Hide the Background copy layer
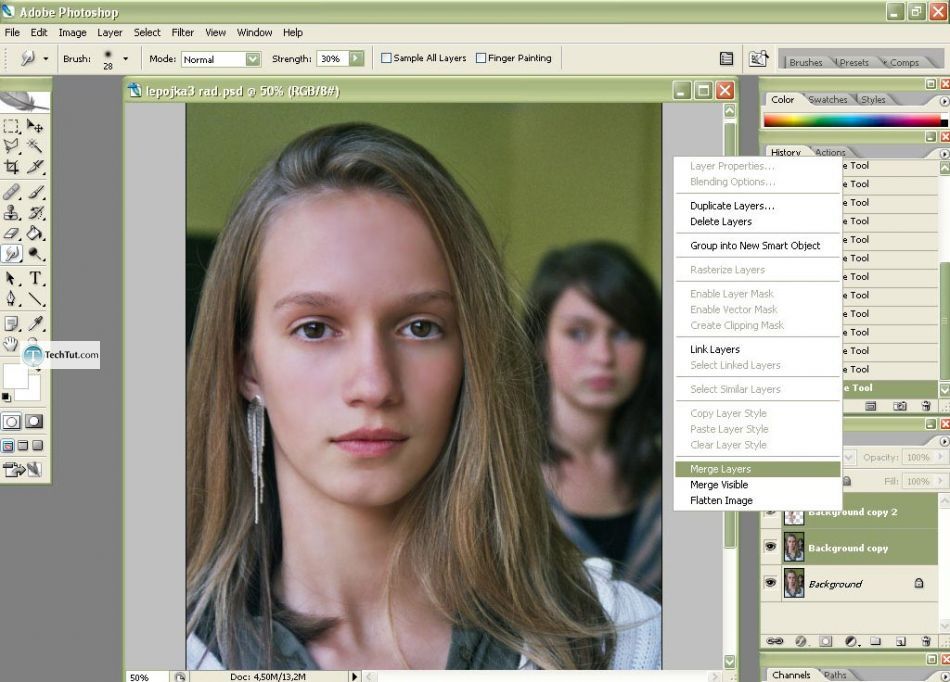 770,547
